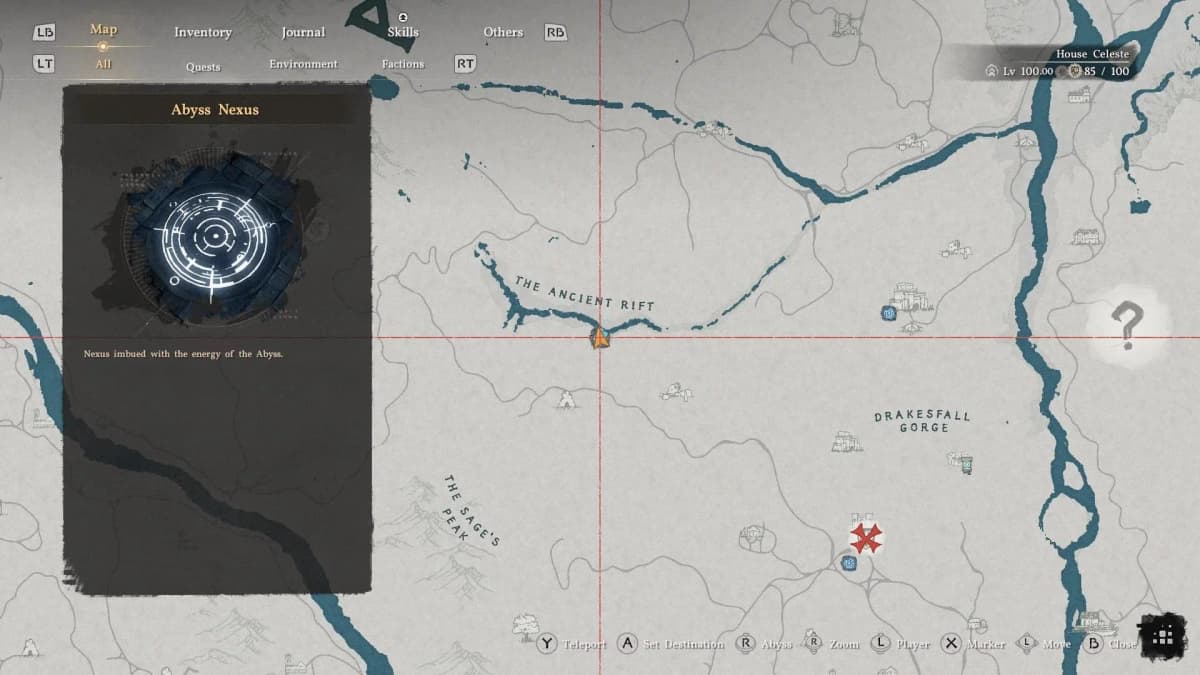Select the red crossed-swords map marker

[x=865, y=538]
